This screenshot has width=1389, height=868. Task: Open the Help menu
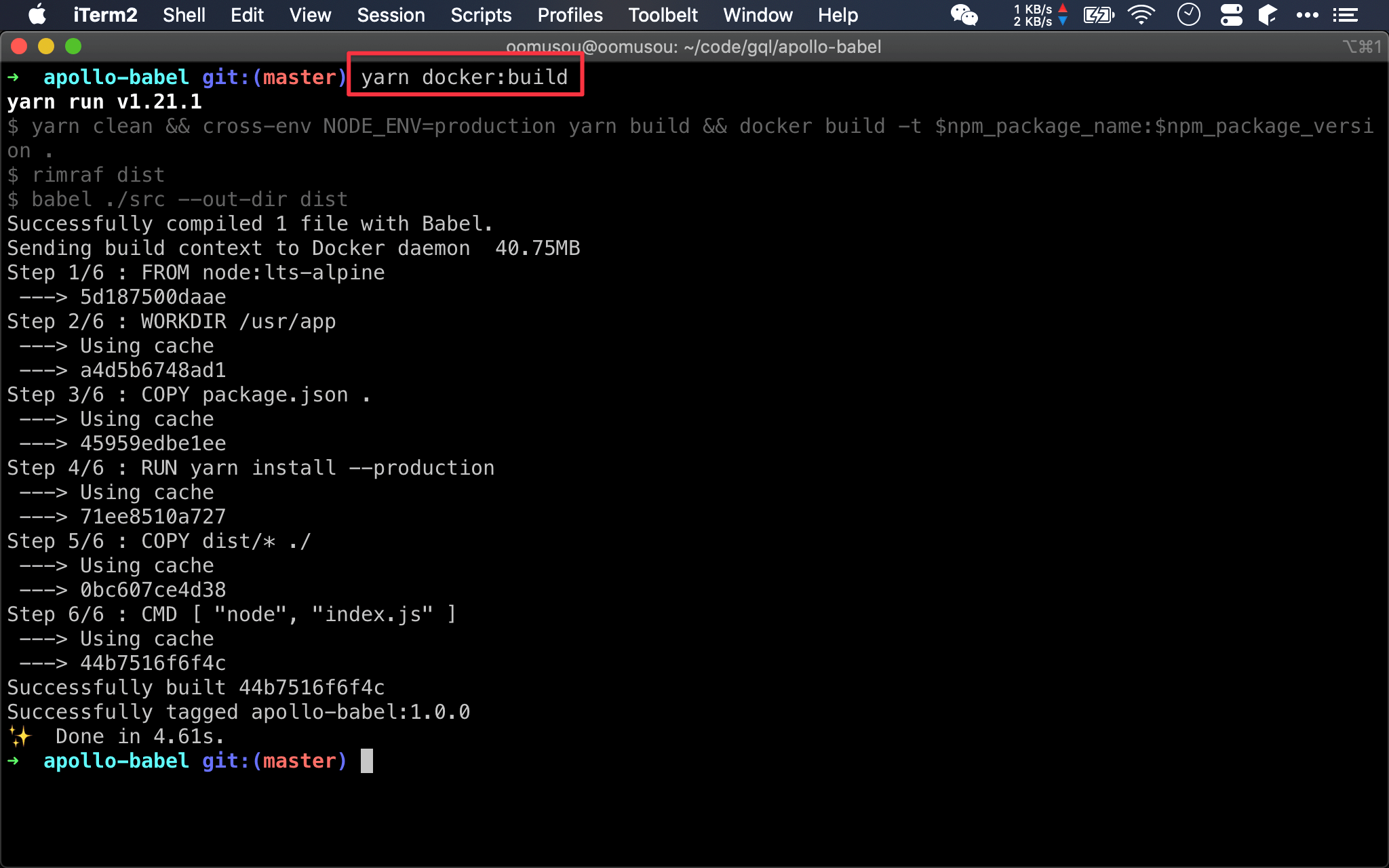[838, 15]
